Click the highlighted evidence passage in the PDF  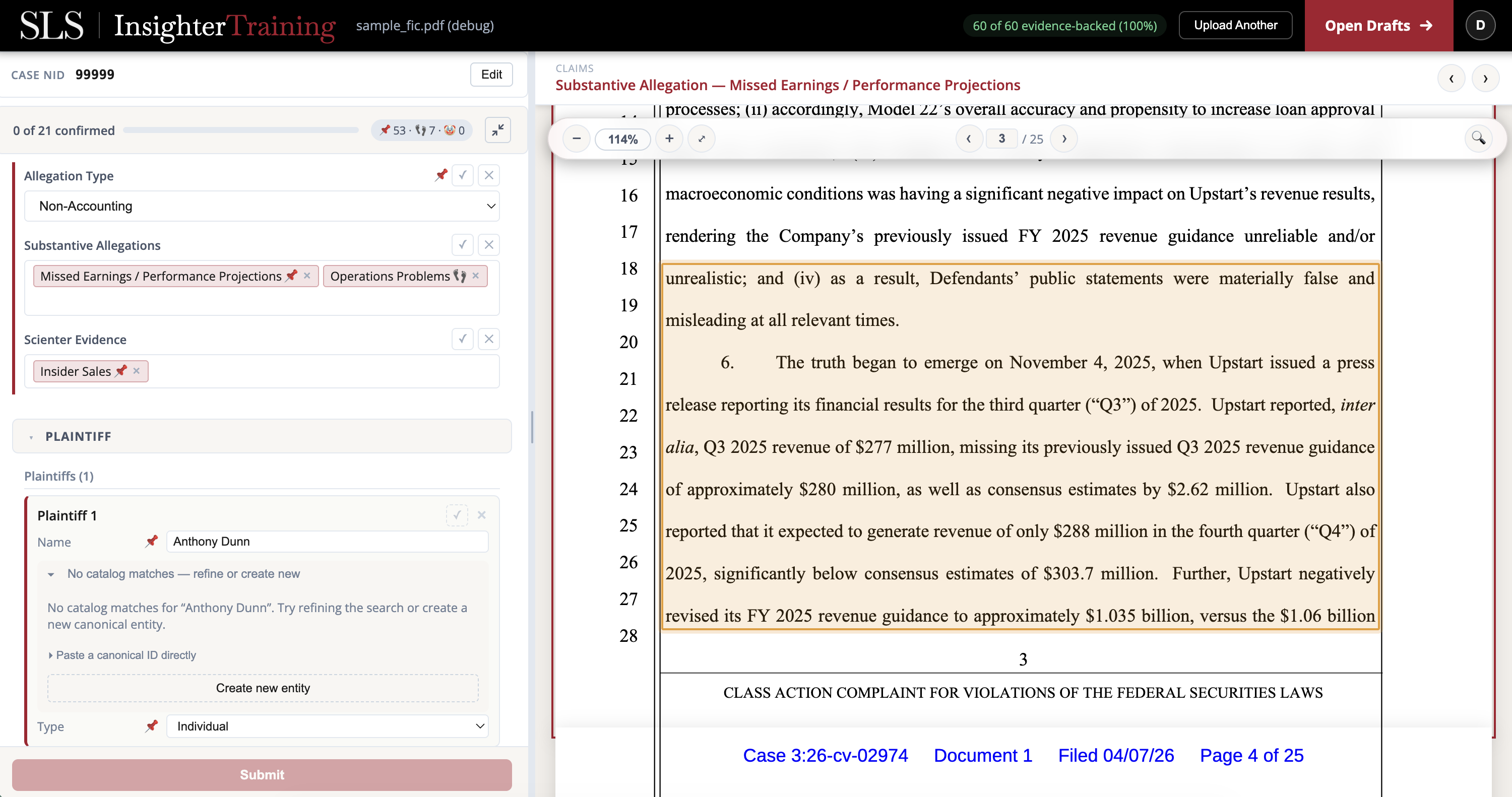1020,447
